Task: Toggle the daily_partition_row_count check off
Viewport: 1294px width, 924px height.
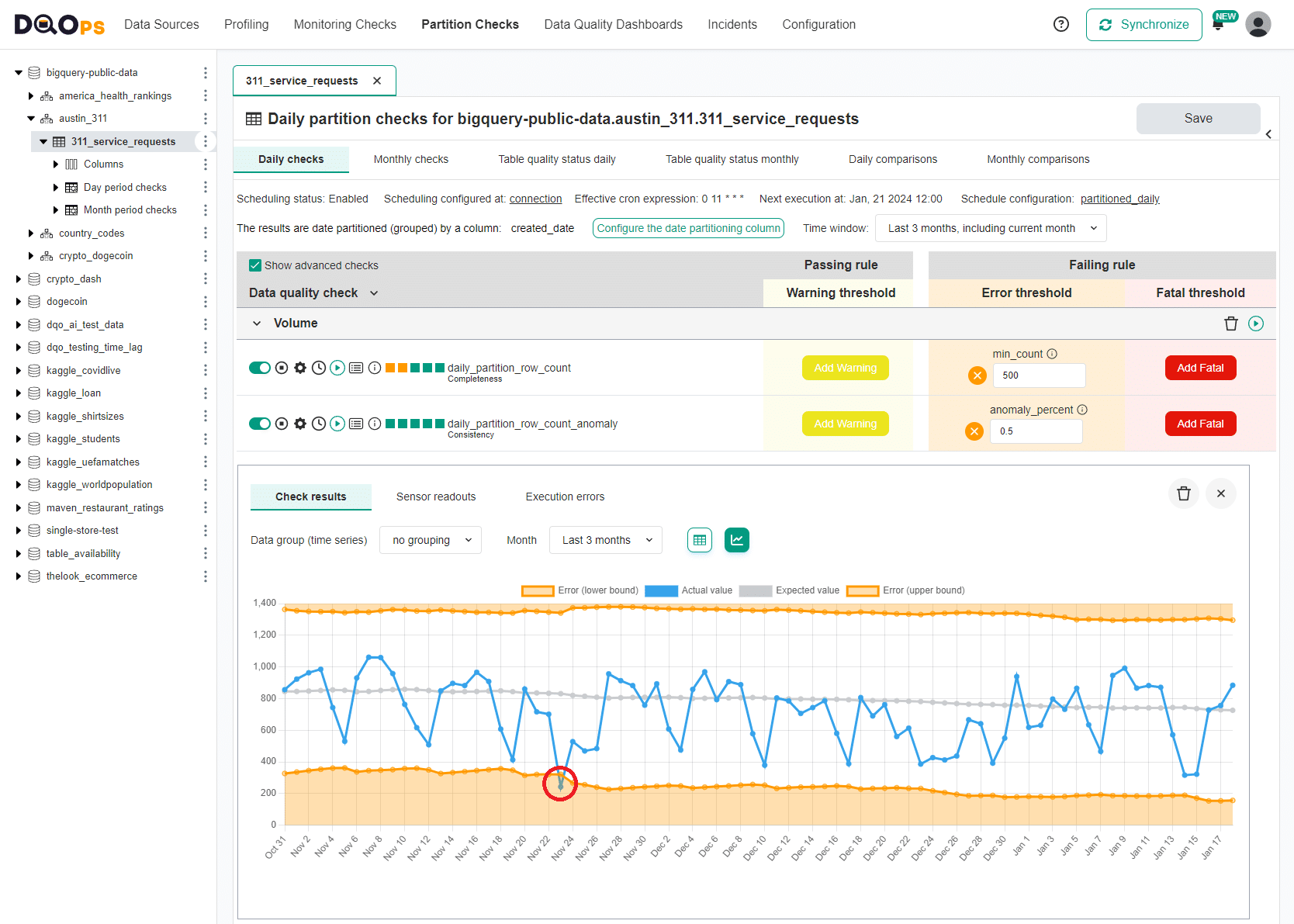Action: 260,368
